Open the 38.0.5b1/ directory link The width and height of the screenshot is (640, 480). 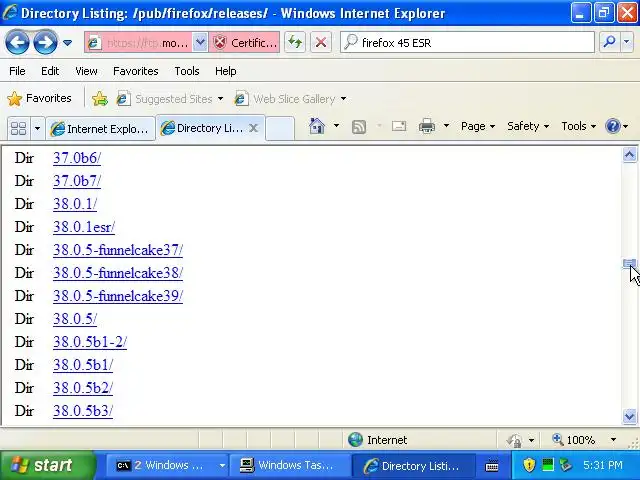coord(83,365)
